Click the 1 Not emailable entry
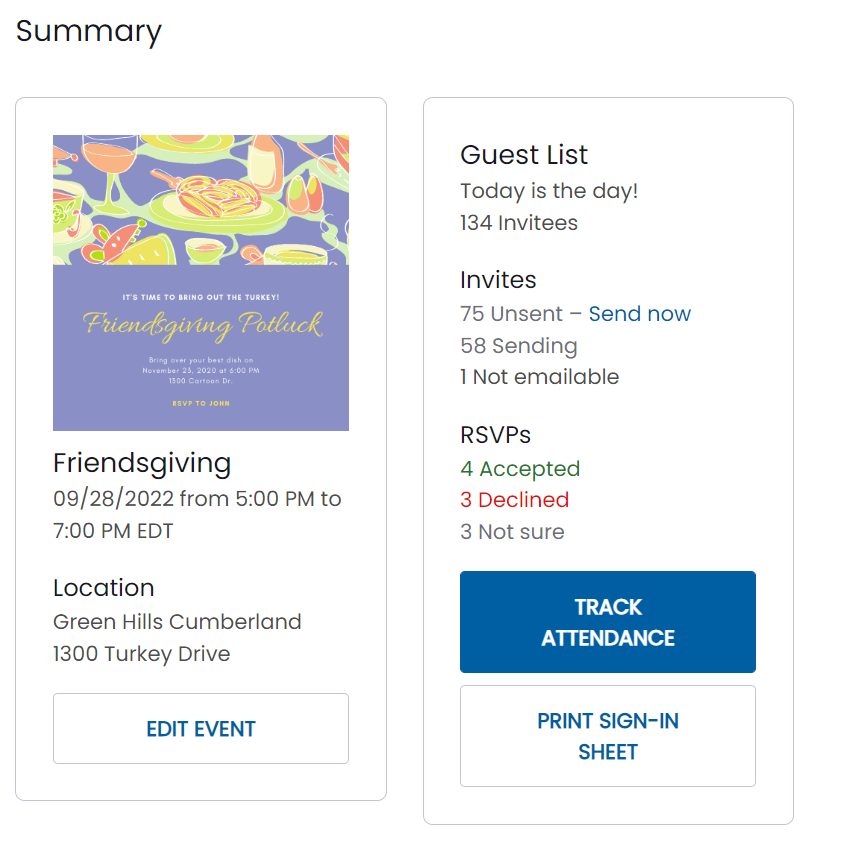The height and width of the screenshot is (859, 861). (540, 377)
